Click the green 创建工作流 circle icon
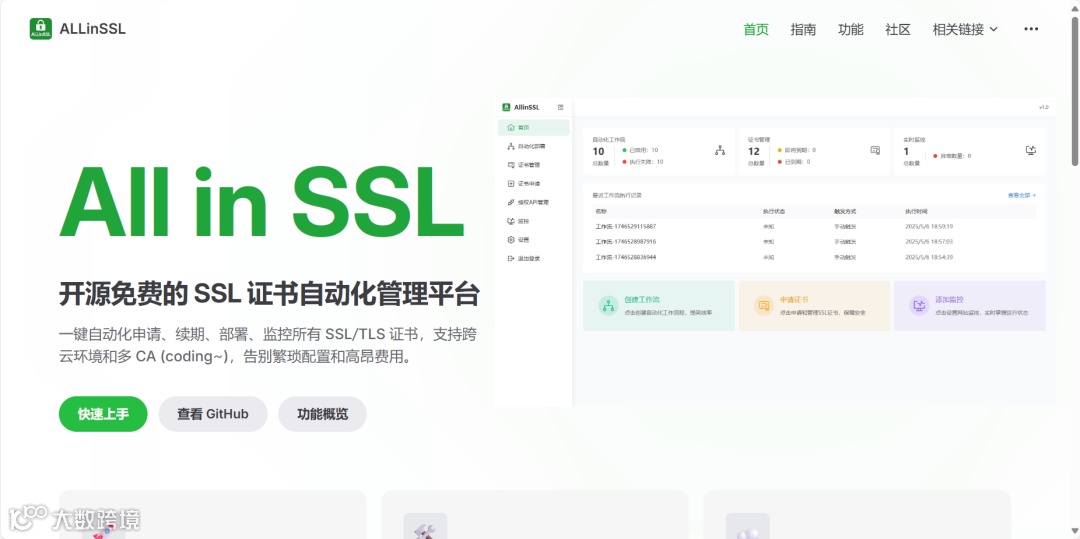 tap(608, 306)
